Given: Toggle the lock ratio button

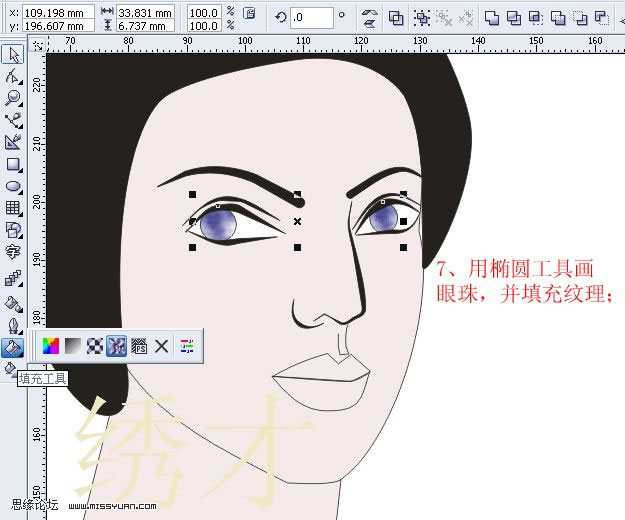Looking at the screenshot, I should click(x=249, y=17).
